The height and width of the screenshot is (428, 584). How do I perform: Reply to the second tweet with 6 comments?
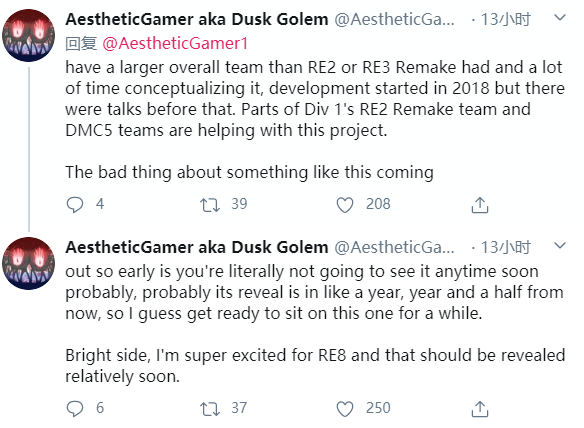point(75,409)
